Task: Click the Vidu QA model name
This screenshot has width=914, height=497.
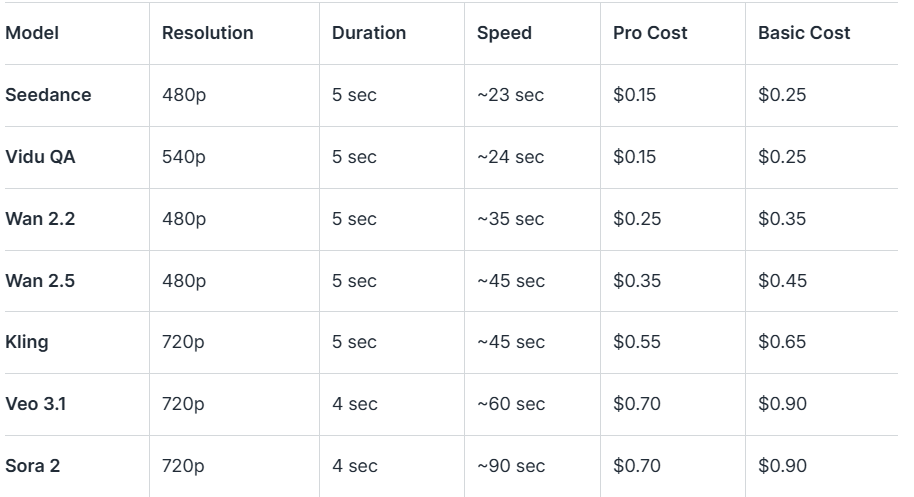Action: point(40,157)
